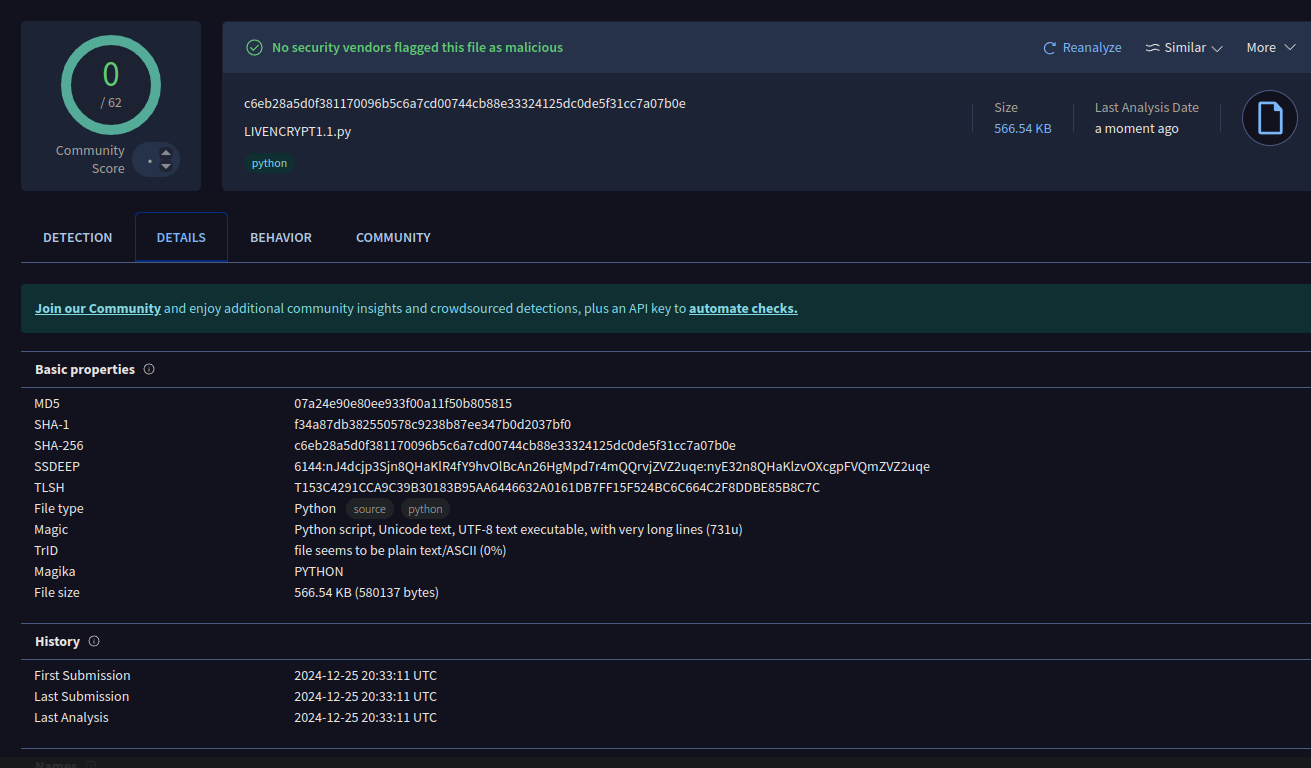Click the python tag under the filename

click(x=270, y=163)
